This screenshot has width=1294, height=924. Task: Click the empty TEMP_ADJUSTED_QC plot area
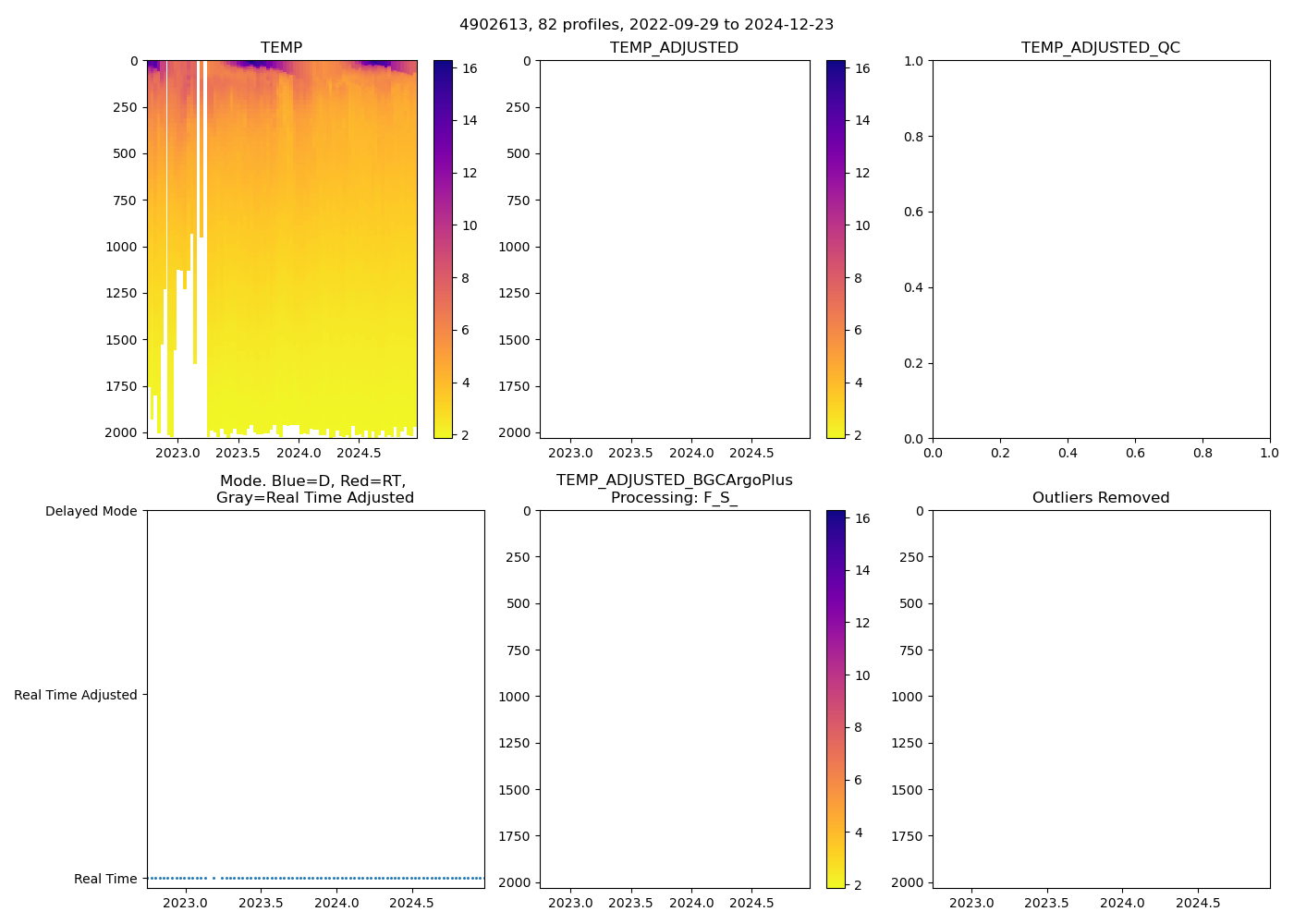coord(1100,249)
